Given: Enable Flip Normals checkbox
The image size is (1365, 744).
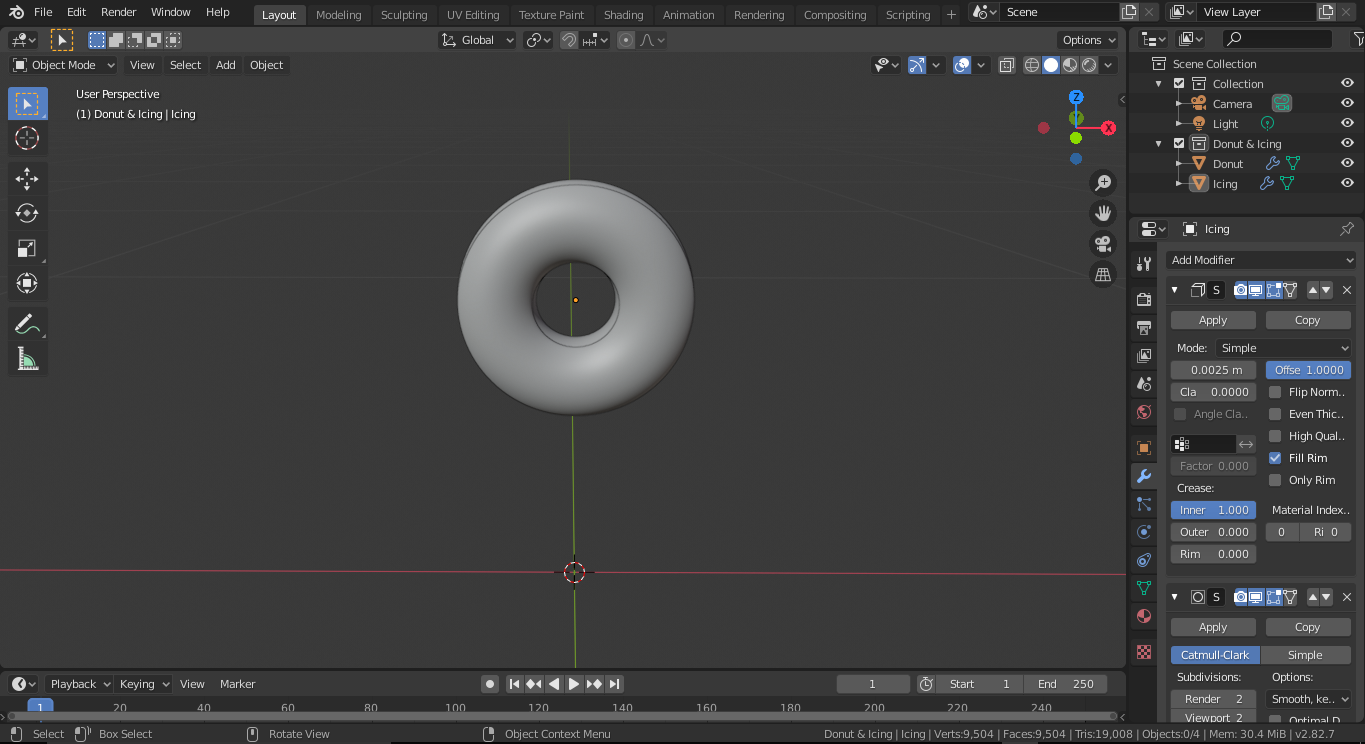Looking at the screenshot, I should pos(1275,392).
